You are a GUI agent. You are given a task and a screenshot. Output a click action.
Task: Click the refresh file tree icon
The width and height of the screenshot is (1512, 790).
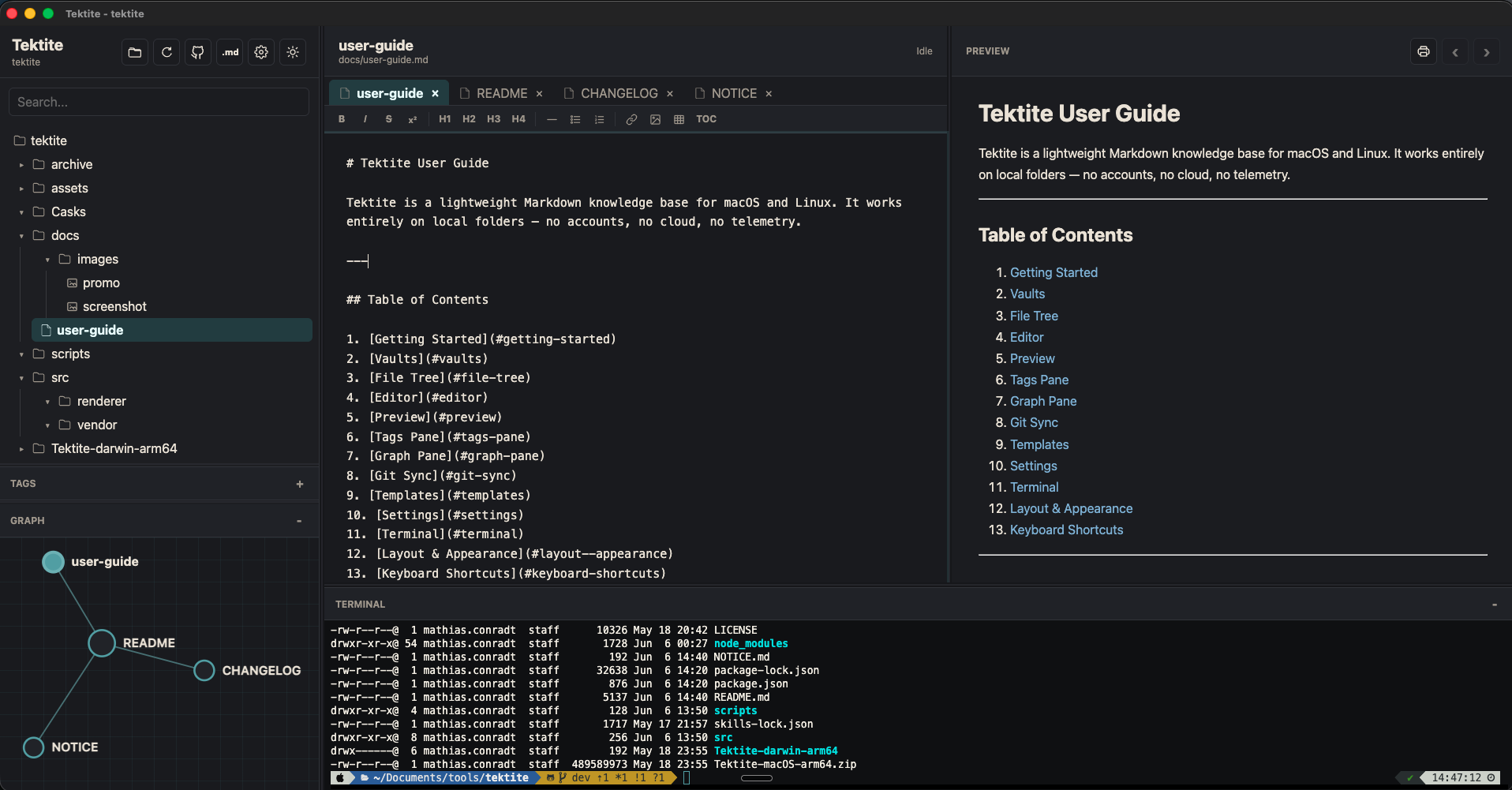click(x=167, y=52)
